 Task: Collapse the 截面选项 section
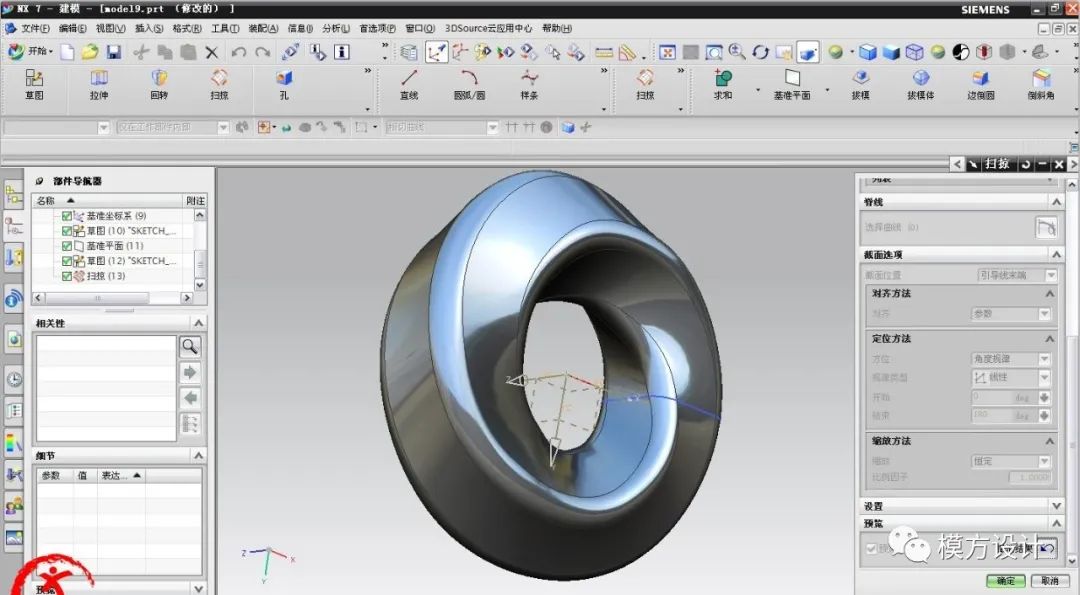pyautogui.click(x=1056, y=255)
